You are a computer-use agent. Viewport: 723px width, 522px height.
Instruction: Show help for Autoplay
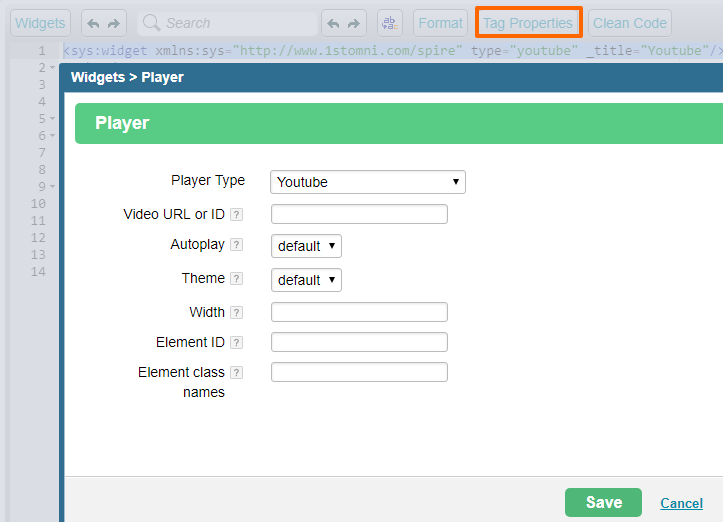click(237, 244)
